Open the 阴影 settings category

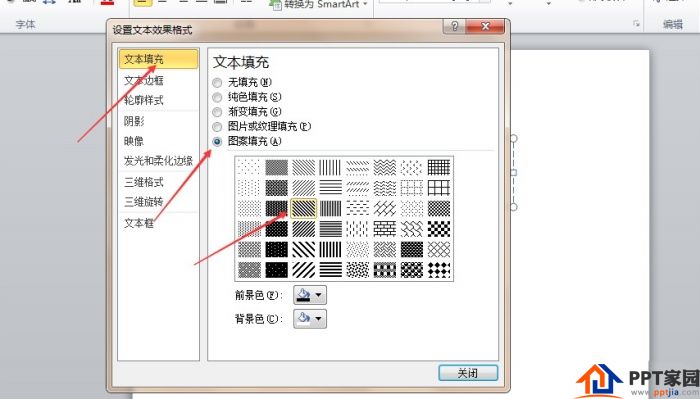point(134,121)
